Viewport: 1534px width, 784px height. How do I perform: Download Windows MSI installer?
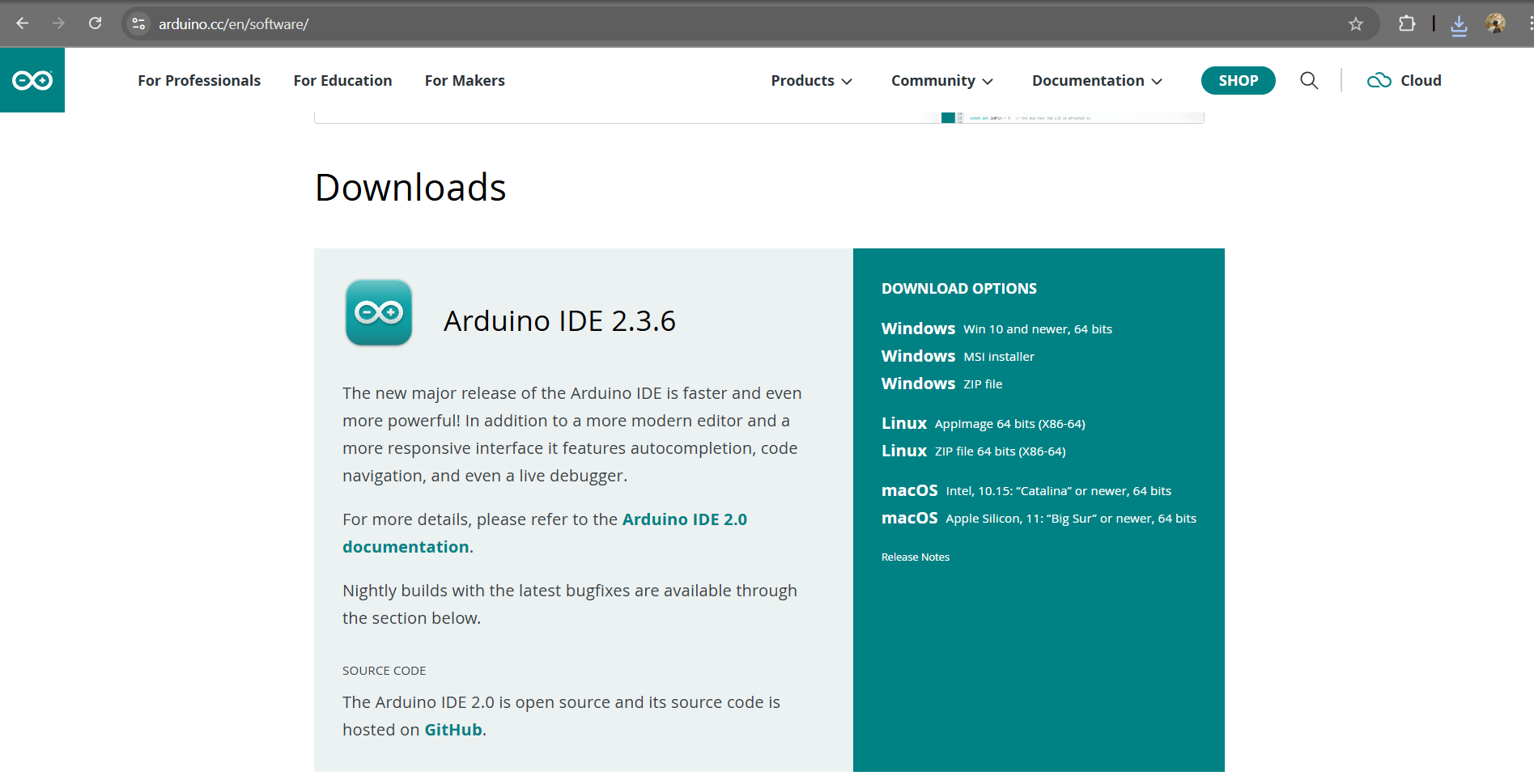[x=958, y=356]
